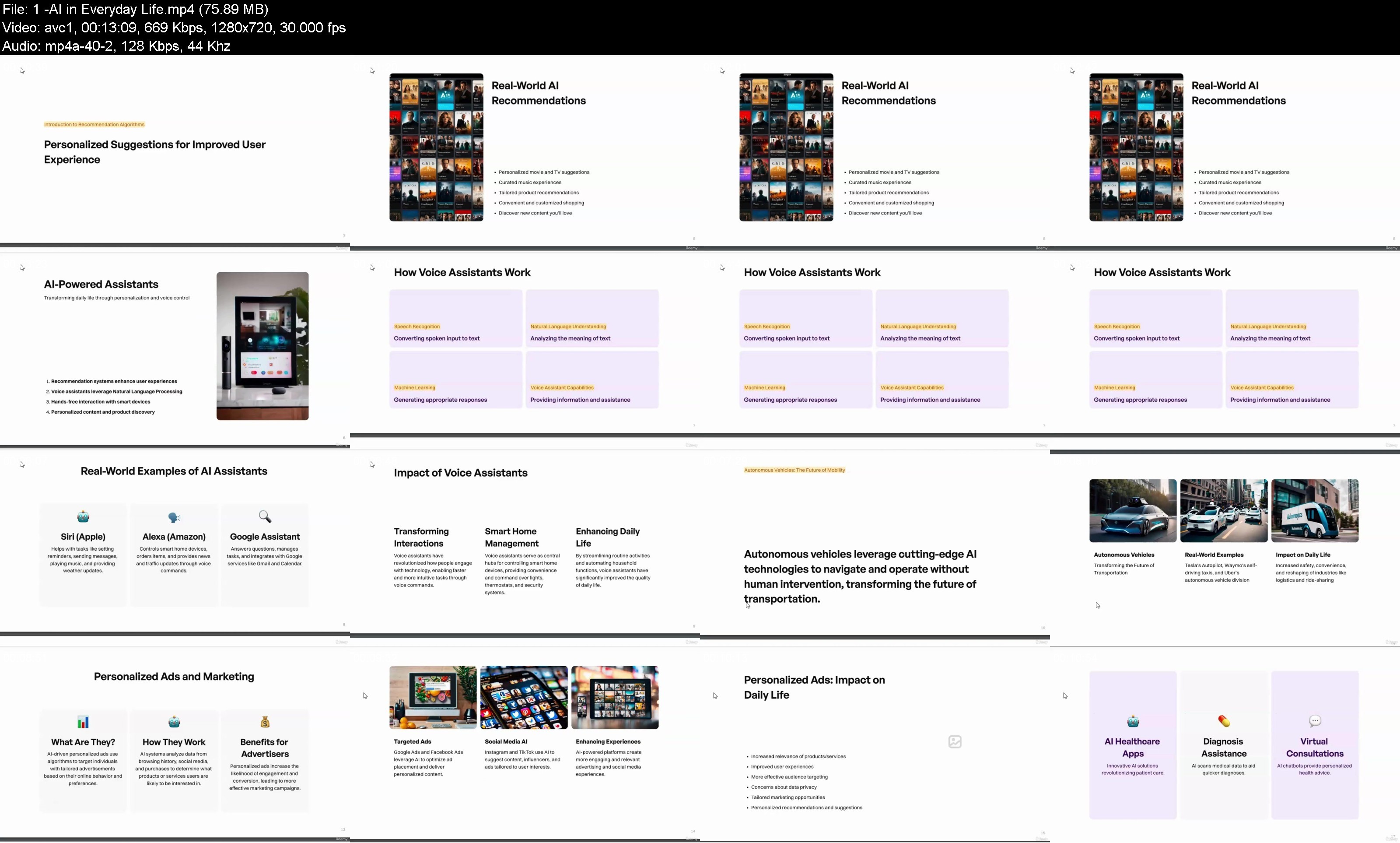Click the pill icon above Diagnosis Assistance
Viewport: 1400px width, 843px height.
click(1224, 721)
